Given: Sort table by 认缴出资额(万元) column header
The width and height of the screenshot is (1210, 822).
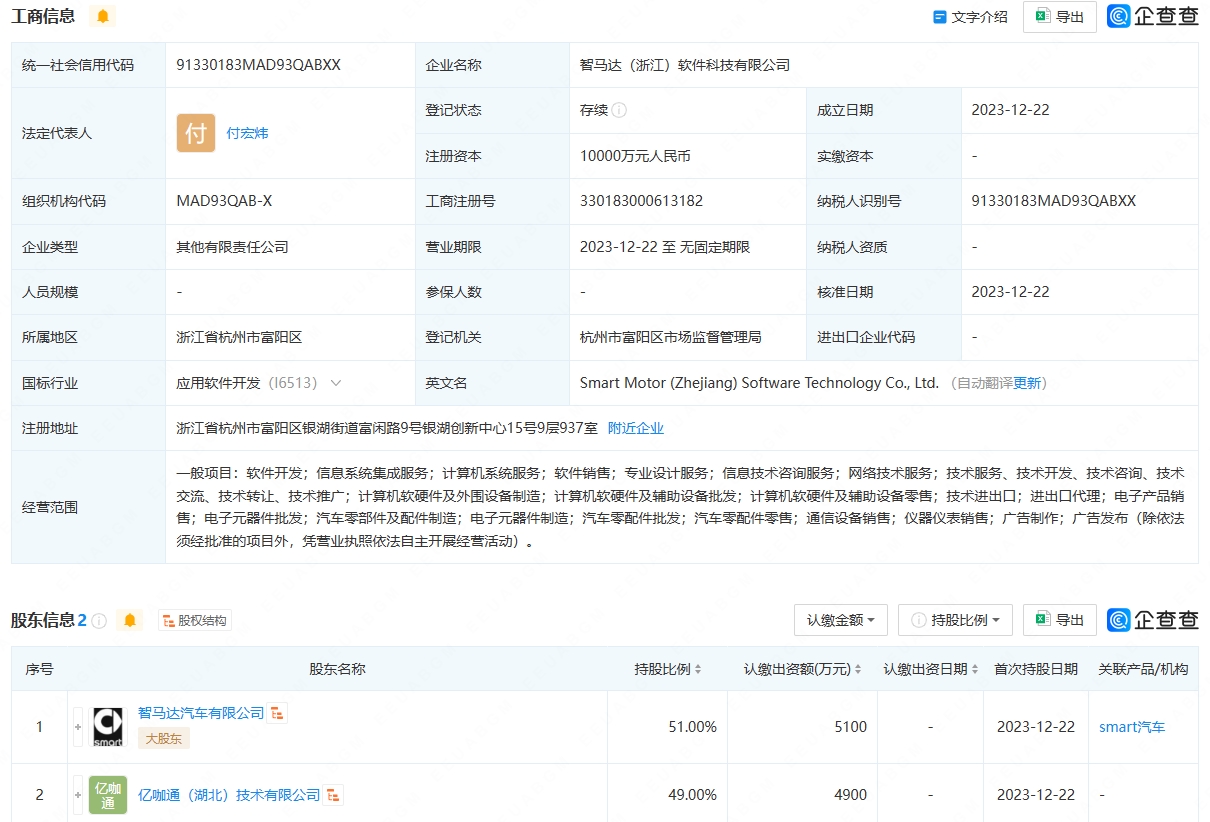Looking at the screenshot, I should tap(803, 669).
